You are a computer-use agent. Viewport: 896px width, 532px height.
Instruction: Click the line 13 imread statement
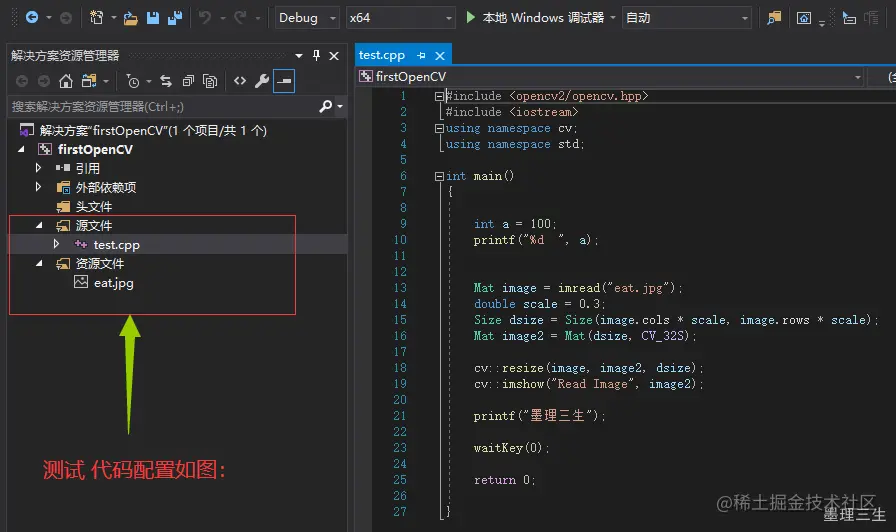point(578,288)
